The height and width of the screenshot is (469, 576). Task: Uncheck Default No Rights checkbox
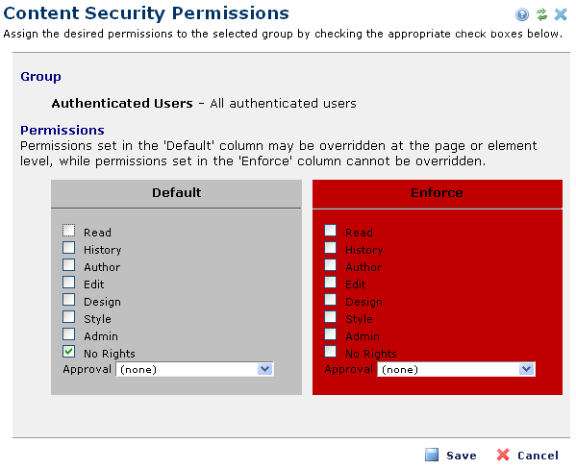[x=69, y=351]
